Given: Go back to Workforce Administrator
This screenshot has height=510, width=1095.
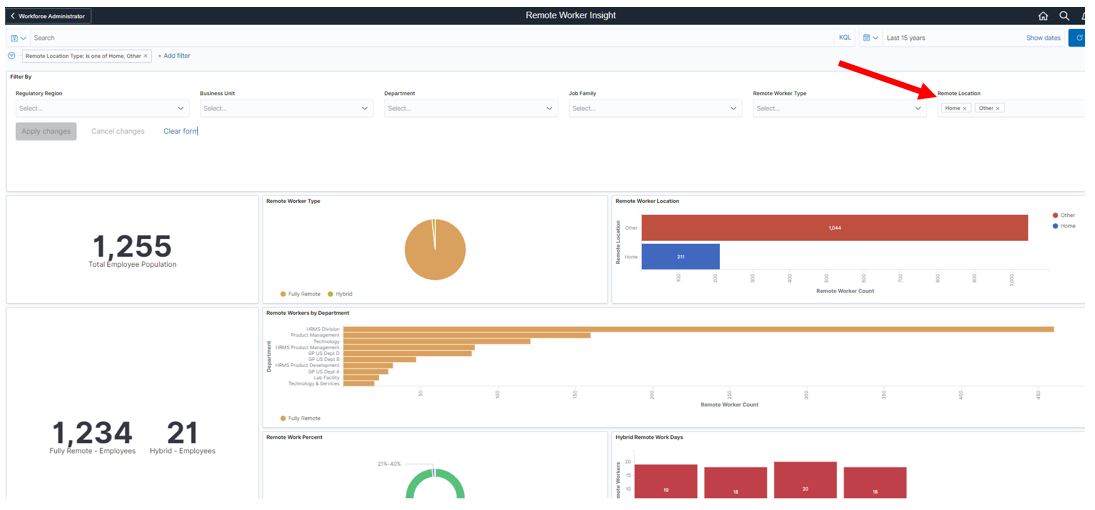Looking at the screenshot, I should [x=49, y=16].
